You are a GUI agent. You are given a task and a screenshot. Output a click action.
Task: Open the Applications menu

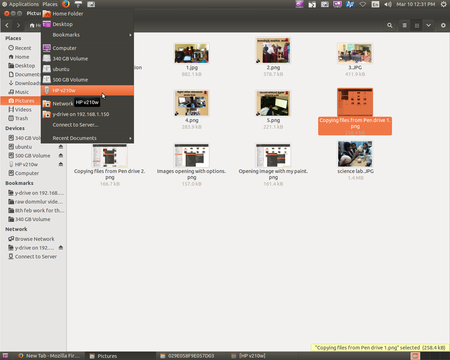click(x=20, y=4)
